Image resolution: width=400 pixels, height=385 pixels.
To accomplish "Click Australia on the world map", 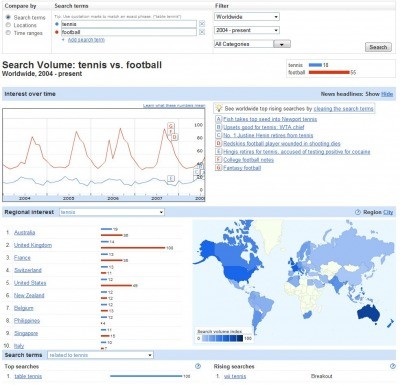I will pyautogui.click(x=368, y=313).
